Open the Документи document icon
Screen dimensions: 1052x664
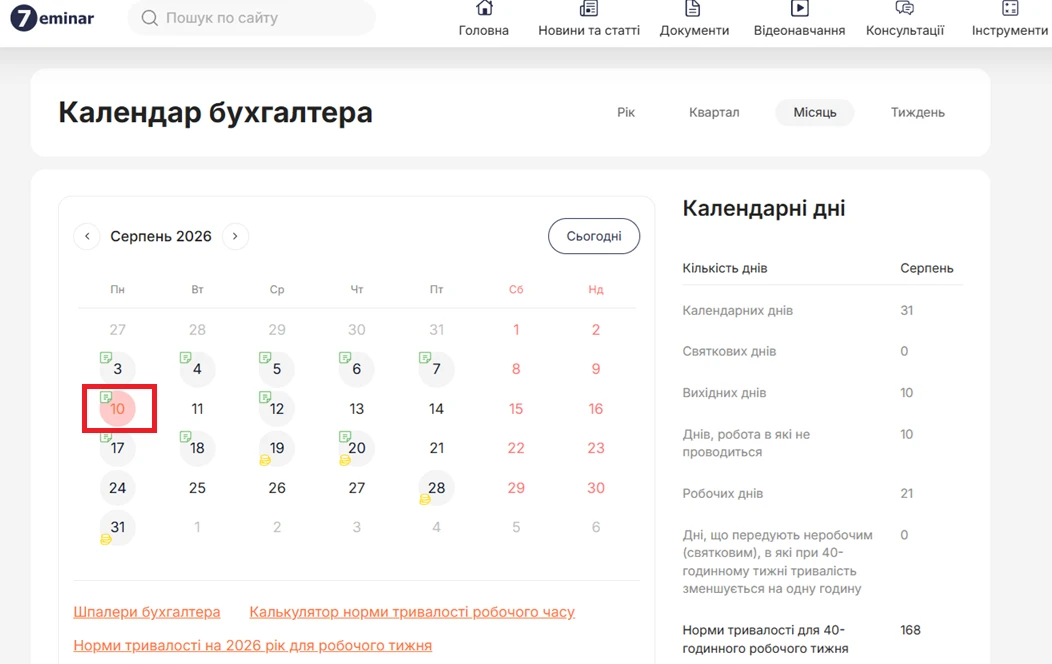[x=693, y=8]
